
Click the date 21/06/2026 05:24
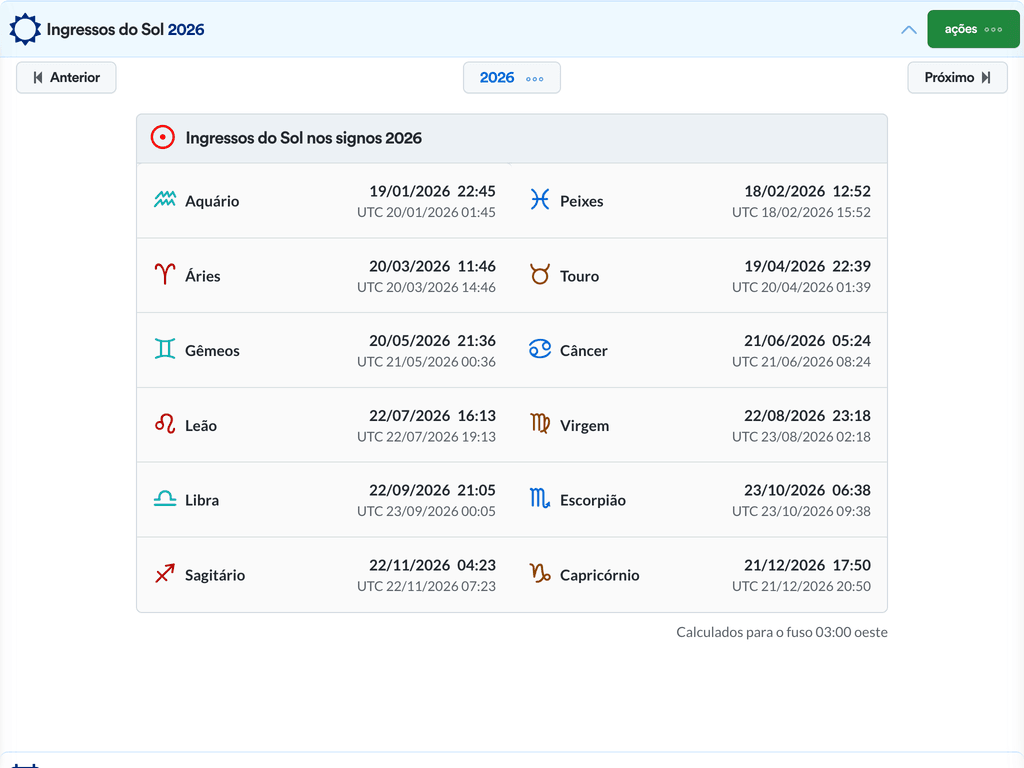tap(807, 341)
